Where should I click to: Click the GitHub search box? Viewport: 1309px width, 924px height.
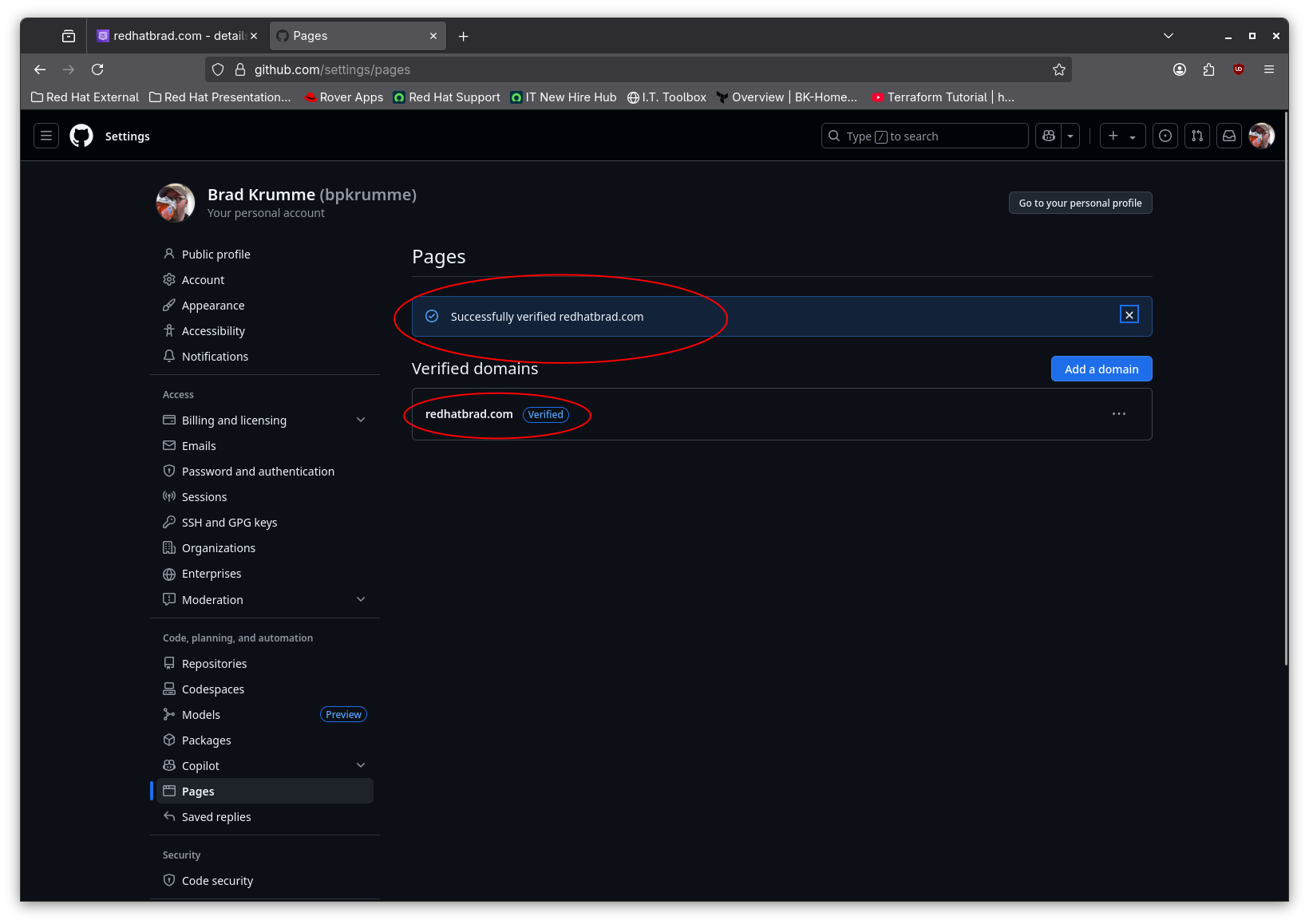pyautogui.click(x=924, y=136)
